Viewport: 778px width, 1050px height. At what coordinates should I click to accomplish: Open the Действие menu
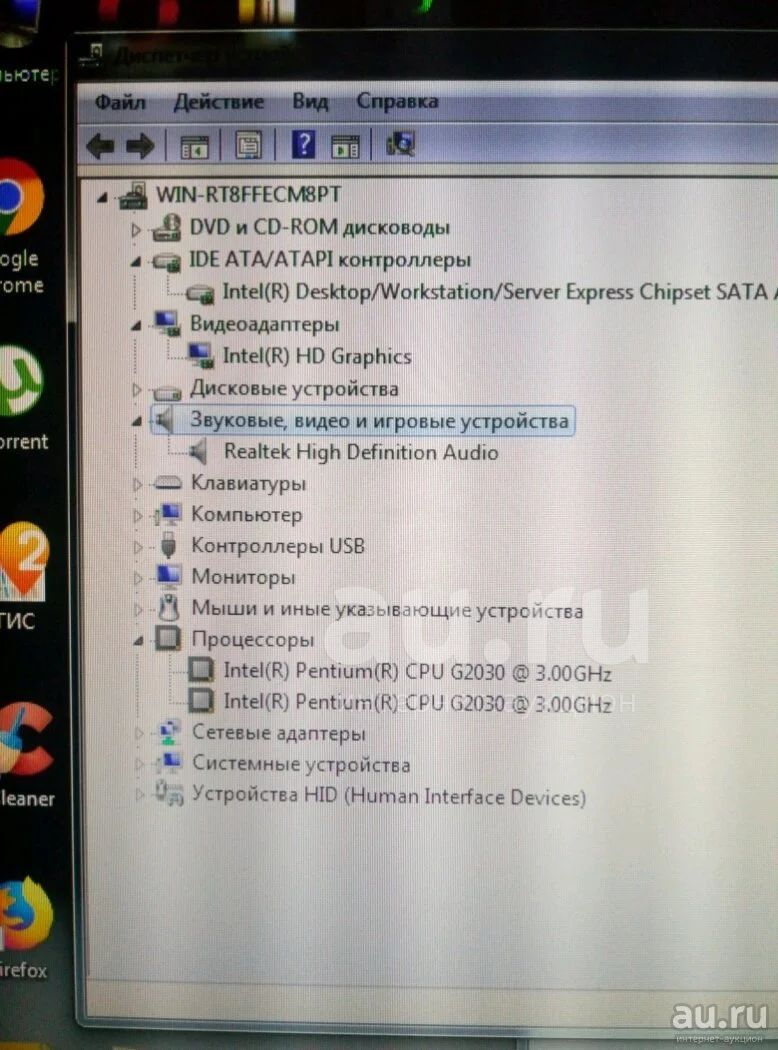click(218, 102)
